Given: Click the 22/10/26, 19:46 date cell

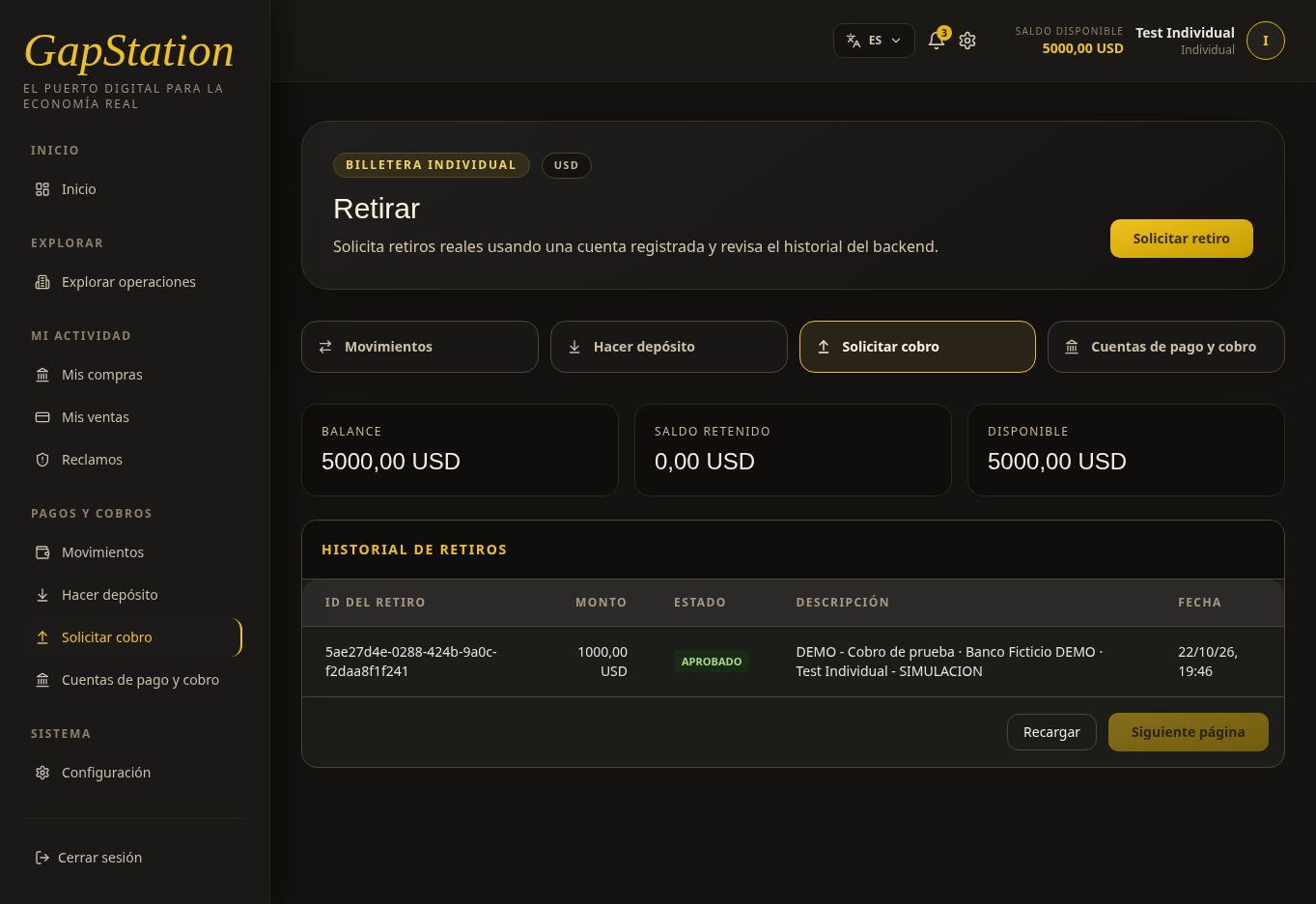Looking at the screenshot, I should 1208,662.
